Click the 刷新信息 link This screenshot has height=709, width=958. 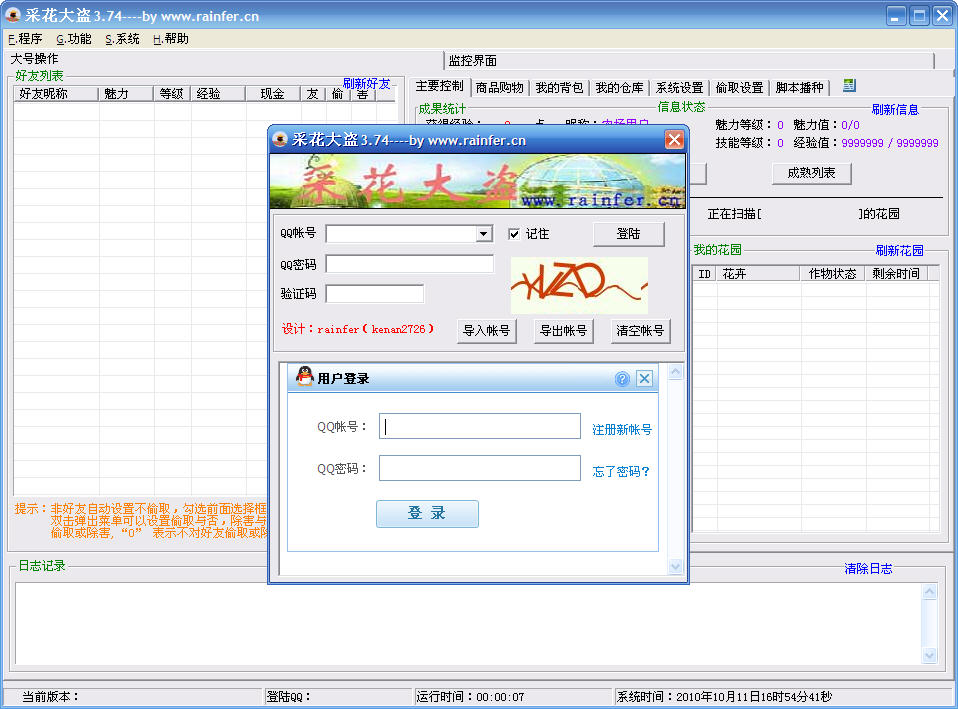(x=895, y=109)
